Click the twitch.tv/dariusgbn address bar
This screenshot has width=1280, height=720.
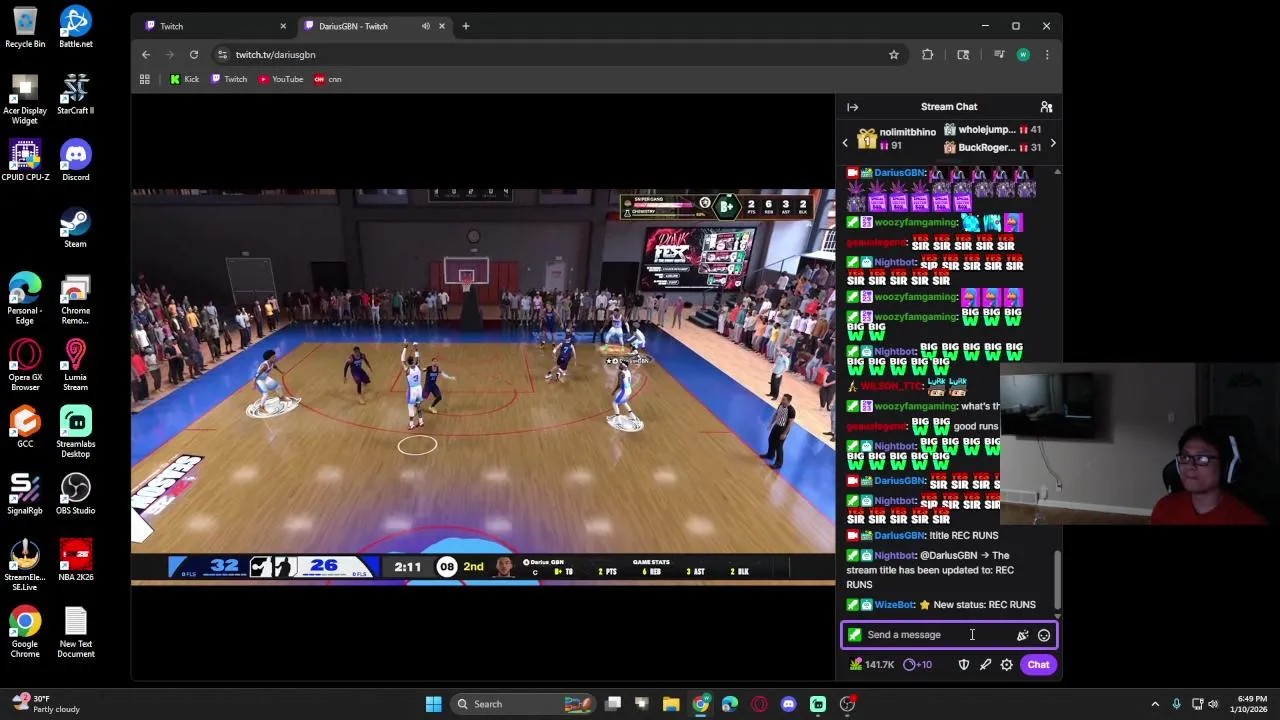click(x=560, y=55)
